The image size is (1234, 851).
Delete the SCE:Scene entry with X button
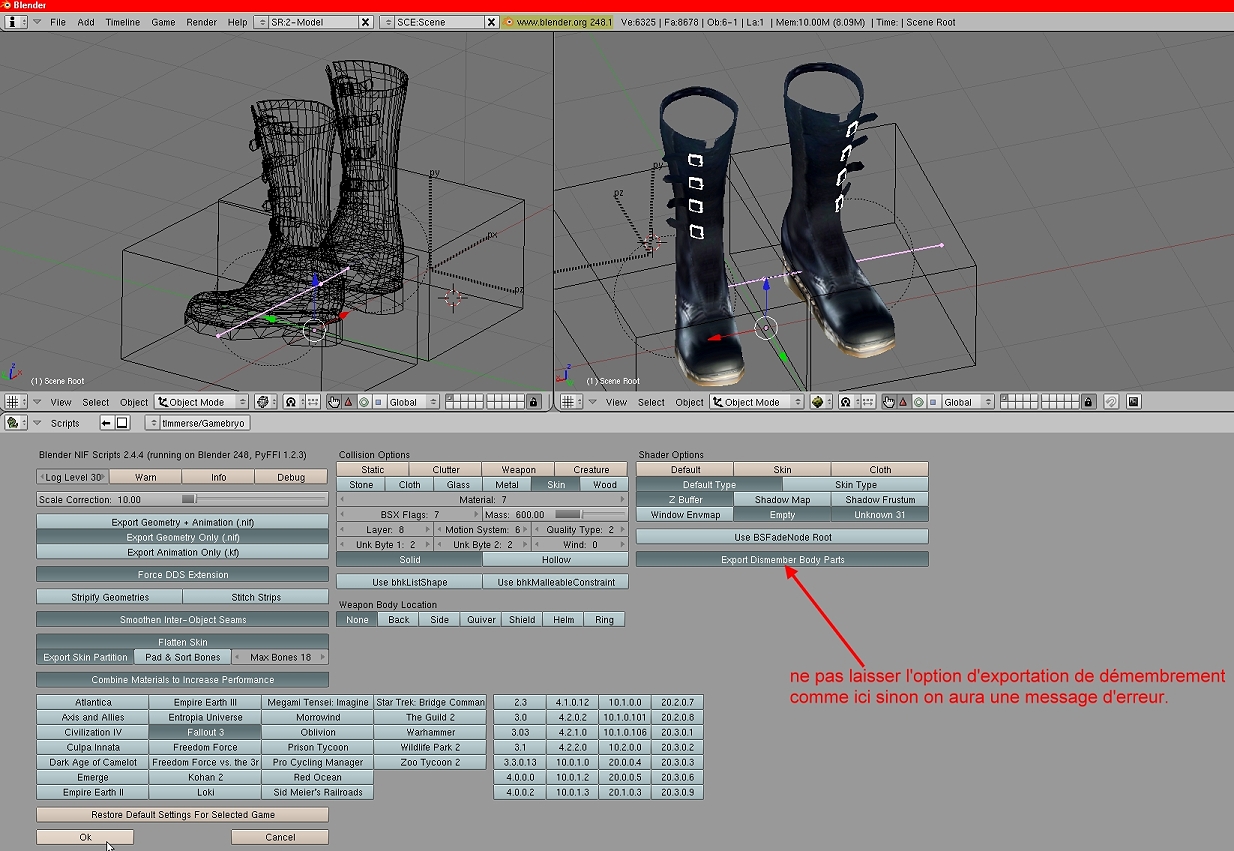491,22
